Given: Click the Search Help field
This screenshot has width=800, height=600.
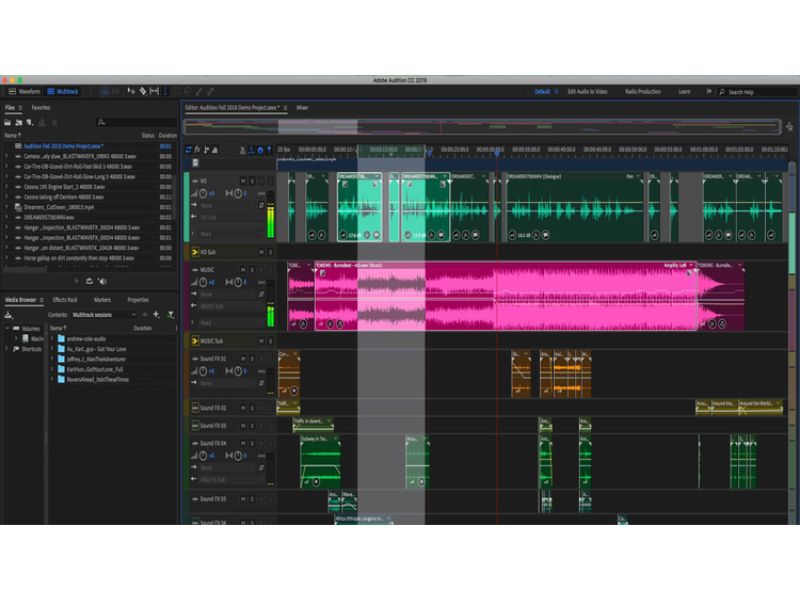Looking at the screenshot, I should pyautogui.click(x=755, y=91).
